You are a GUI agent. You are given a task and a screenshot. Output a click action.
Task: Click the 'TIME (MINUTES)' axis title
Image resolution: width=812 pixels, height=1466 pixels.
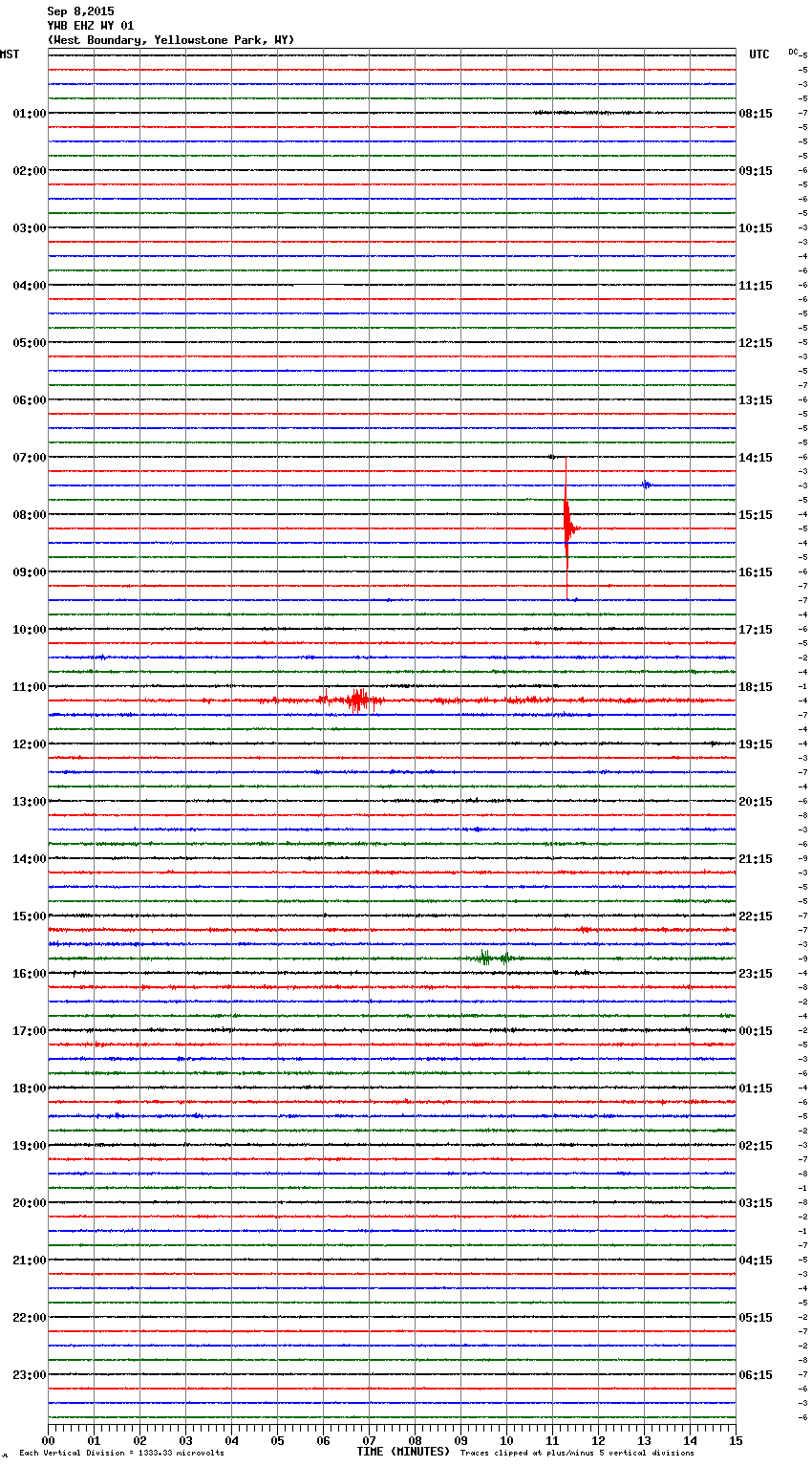[403, 1452]
